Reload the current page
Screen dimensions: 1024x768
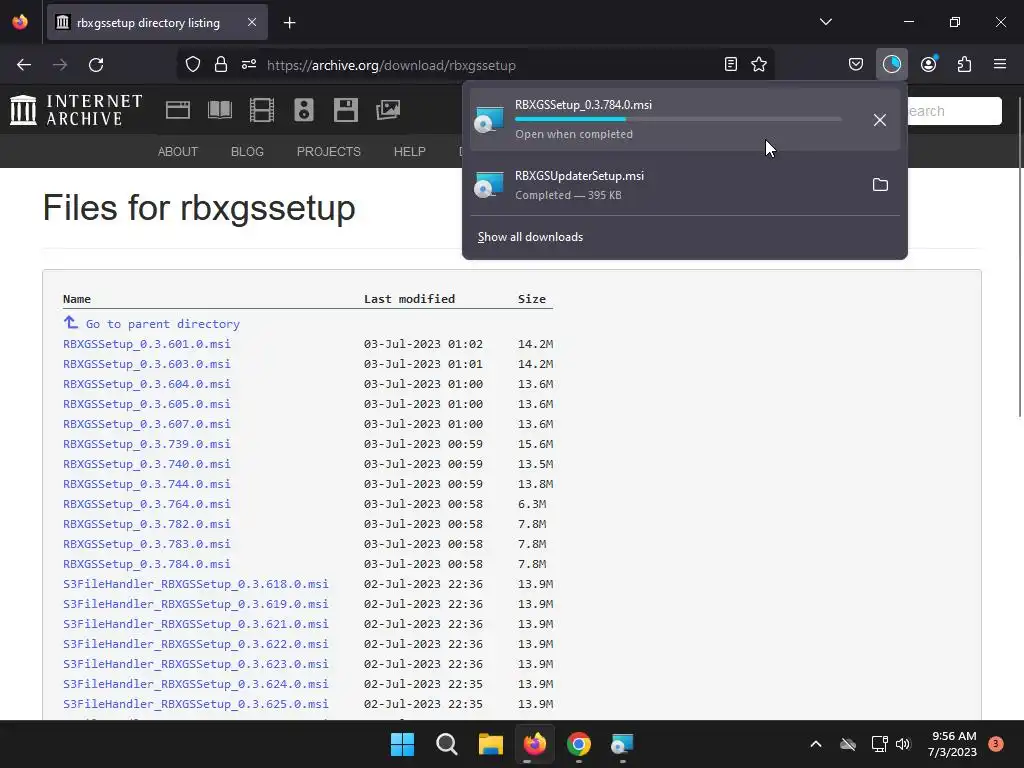(96, 64)
